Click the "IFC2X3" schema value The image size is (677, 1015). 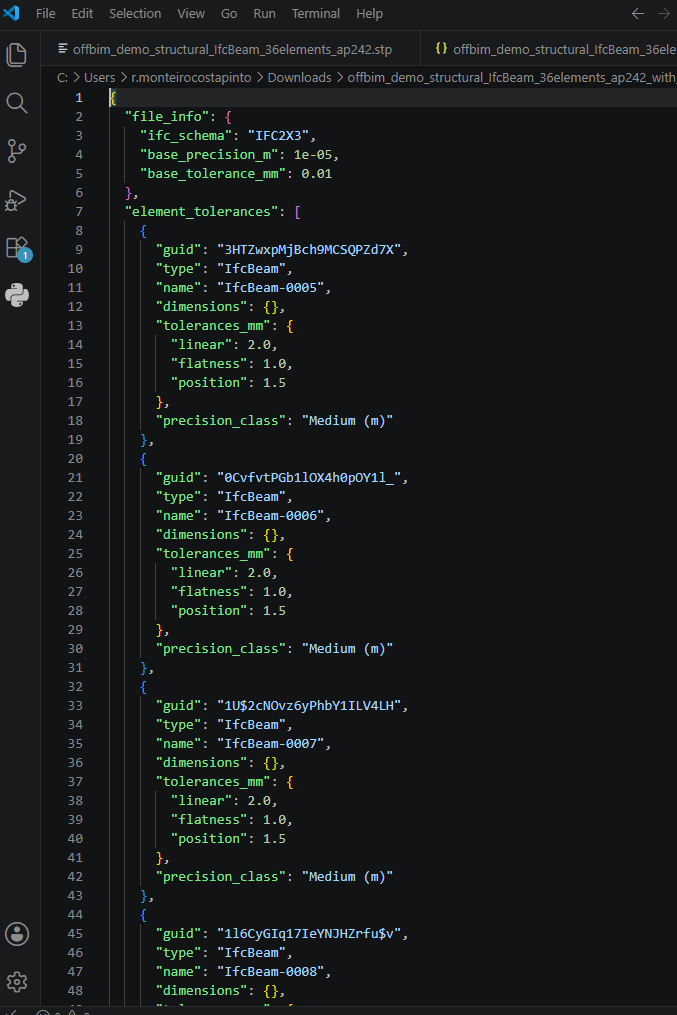[278, 135]
